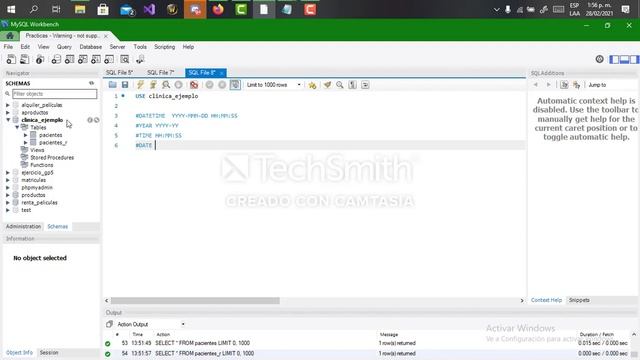Stop the query being executed
This screenshot has height=360, width=640.
click(x=178, y=85)
